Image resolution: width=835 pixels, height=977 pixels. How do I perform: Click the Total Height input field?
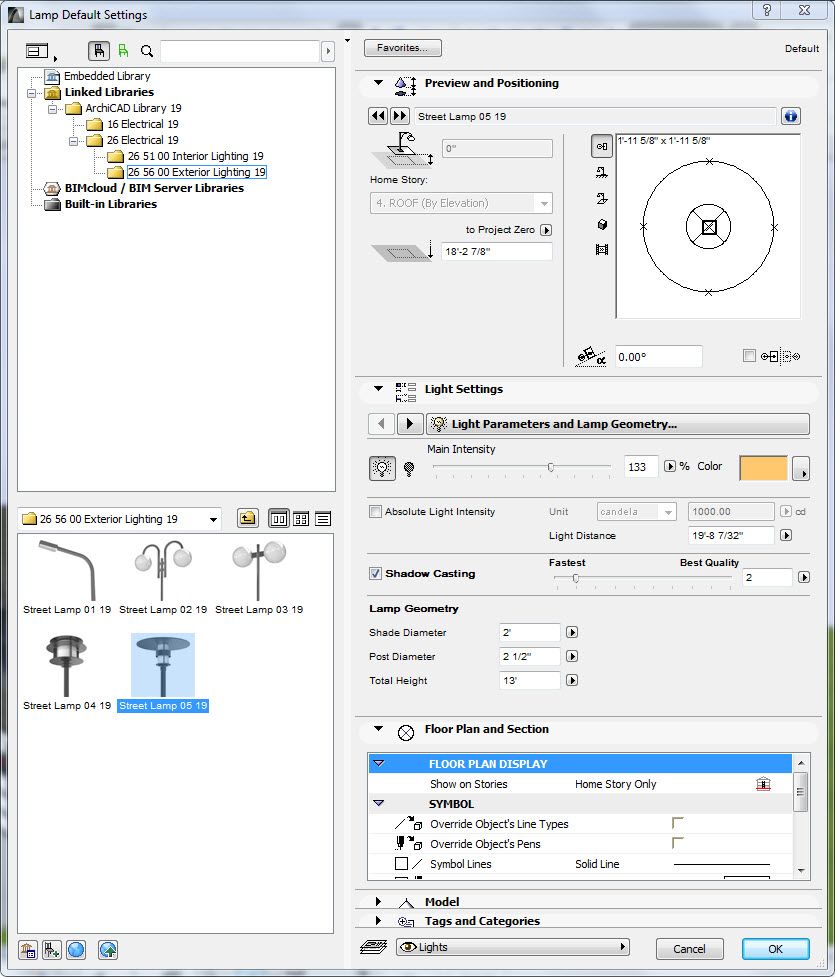click(530, 680)
